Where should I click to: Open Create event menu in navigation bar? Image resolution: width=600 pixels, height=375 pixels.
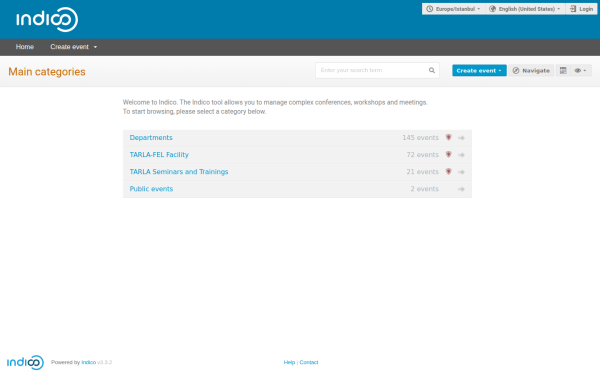pos(73,47)
